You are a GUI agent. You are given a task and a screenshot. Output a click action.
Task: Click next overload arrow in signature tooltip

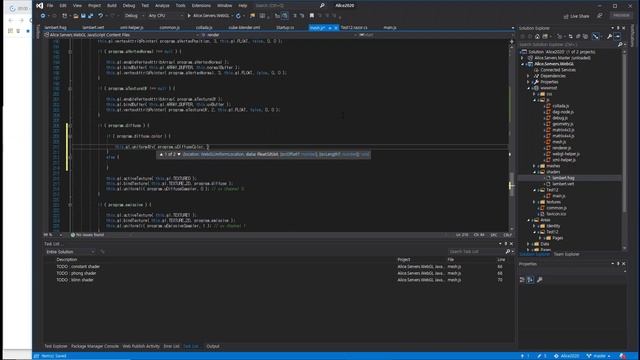pyautogui.click(x=179, y=154)
